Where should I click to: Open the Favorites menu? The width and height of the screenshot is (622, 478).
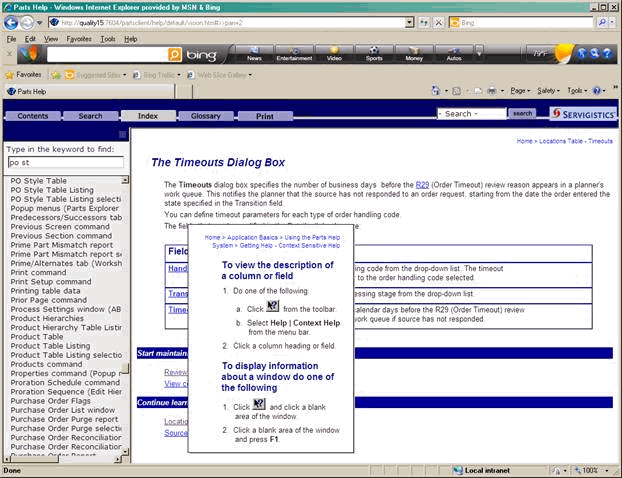(x=79, y=39)
